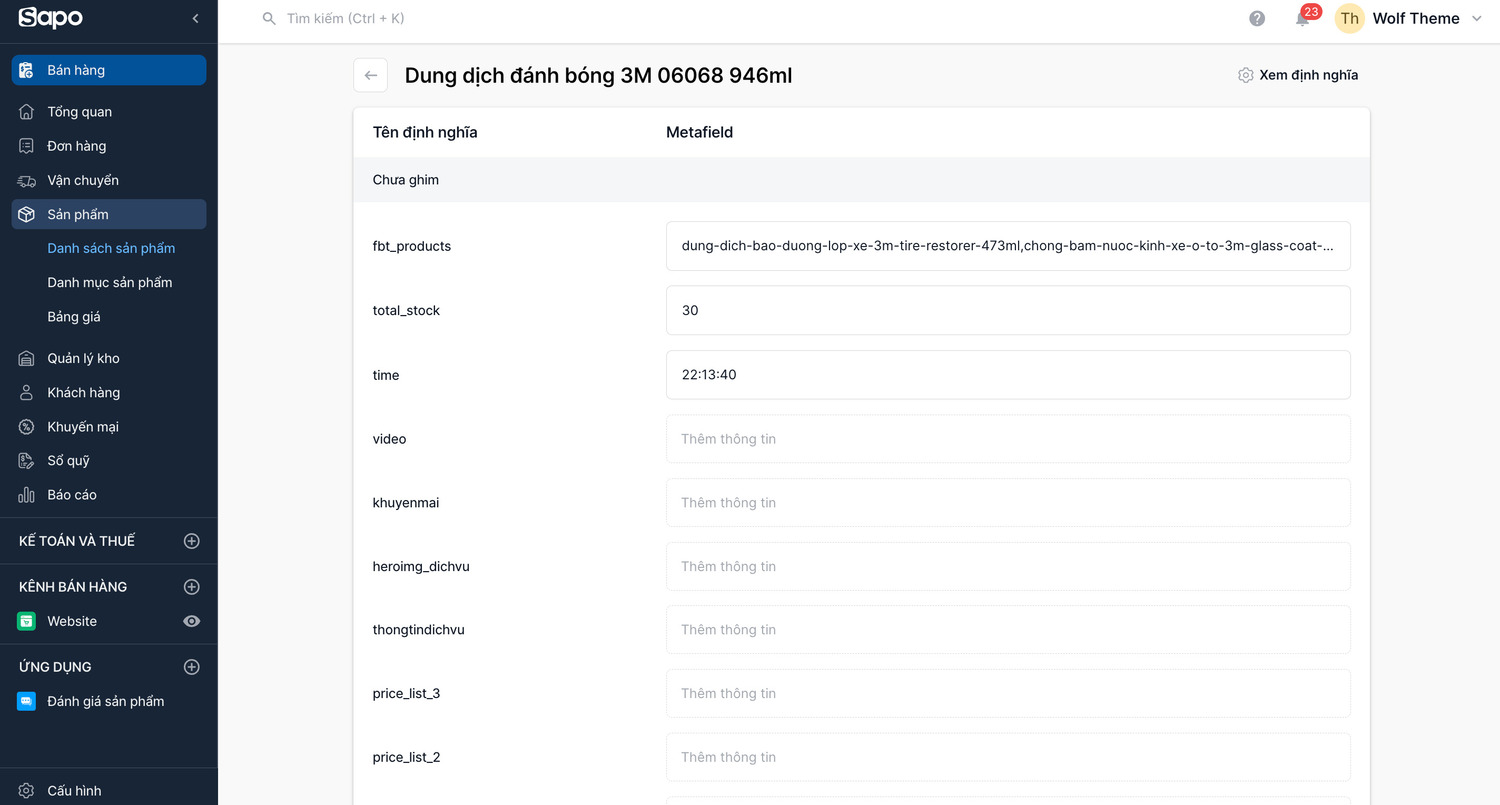Click the khuyenmai metafield input
The image size is (1500, 805).
tap(1008, 502)
